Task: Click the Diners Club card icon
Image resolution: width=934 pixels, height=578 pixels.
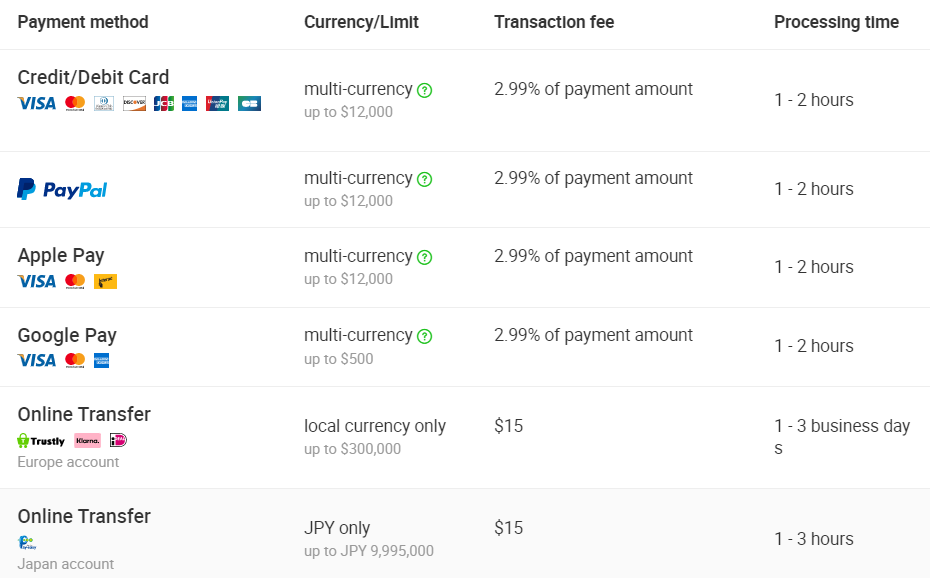Action: click(x=104, y=104)
